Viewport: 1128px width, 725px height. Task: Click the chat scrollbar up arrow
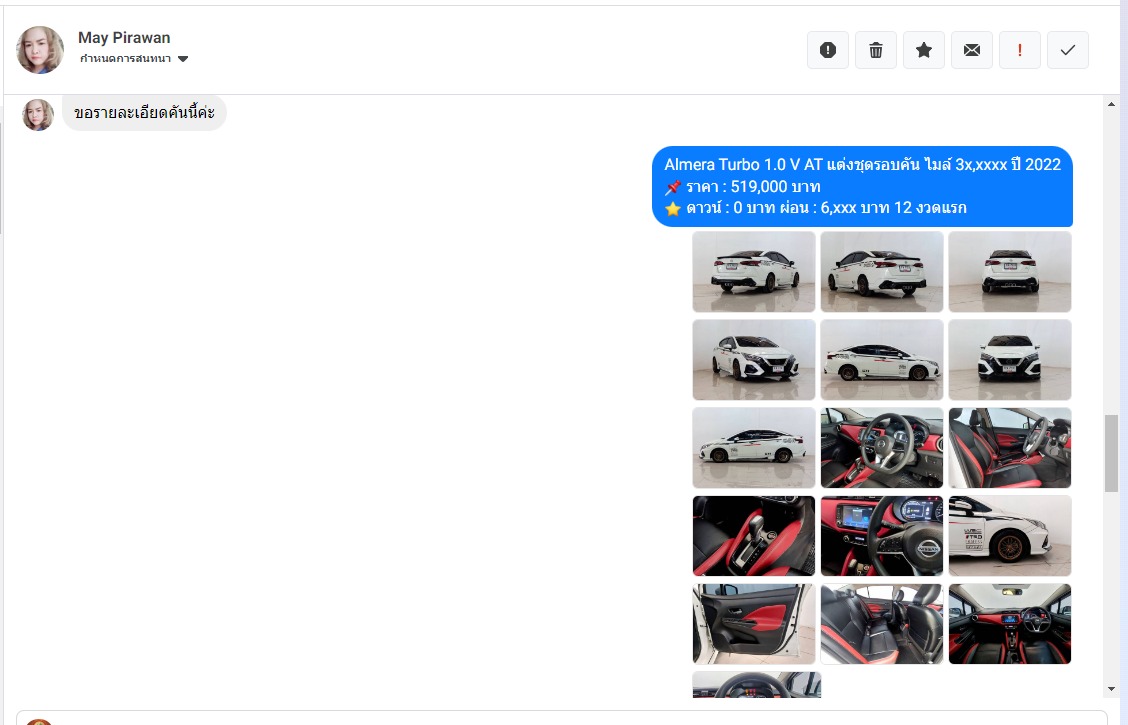(1111, 105)
